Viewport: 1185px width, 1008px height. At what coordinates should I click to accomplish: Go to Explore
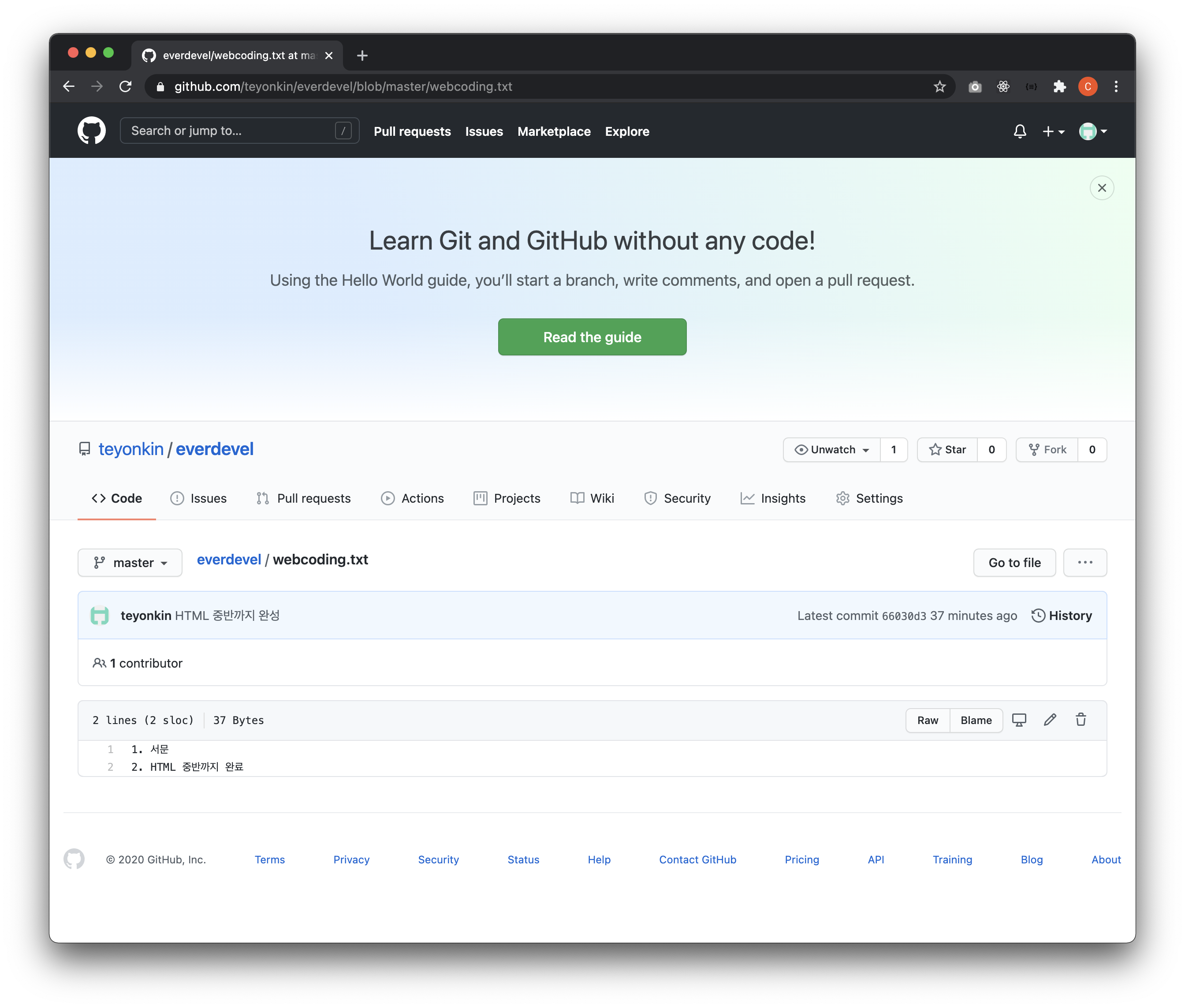627,131
